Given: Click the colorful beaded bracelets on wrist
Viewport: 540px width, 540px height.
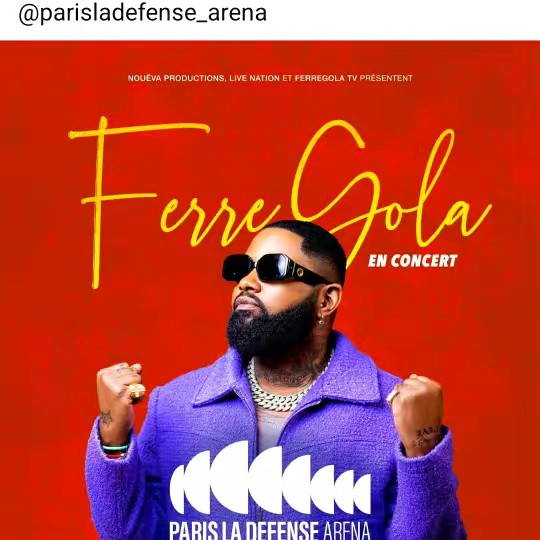Looking at the screenshot, I should pos(115,451).
